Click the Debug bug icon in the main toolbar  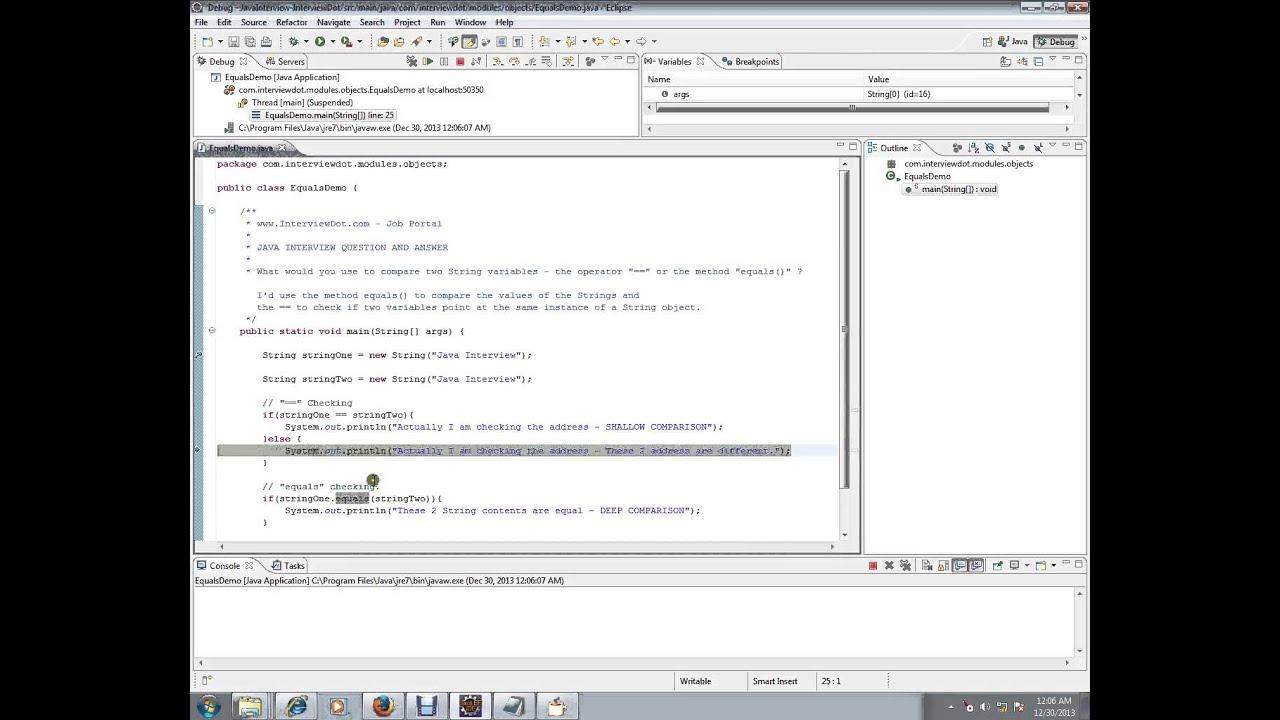pos(293,41)
